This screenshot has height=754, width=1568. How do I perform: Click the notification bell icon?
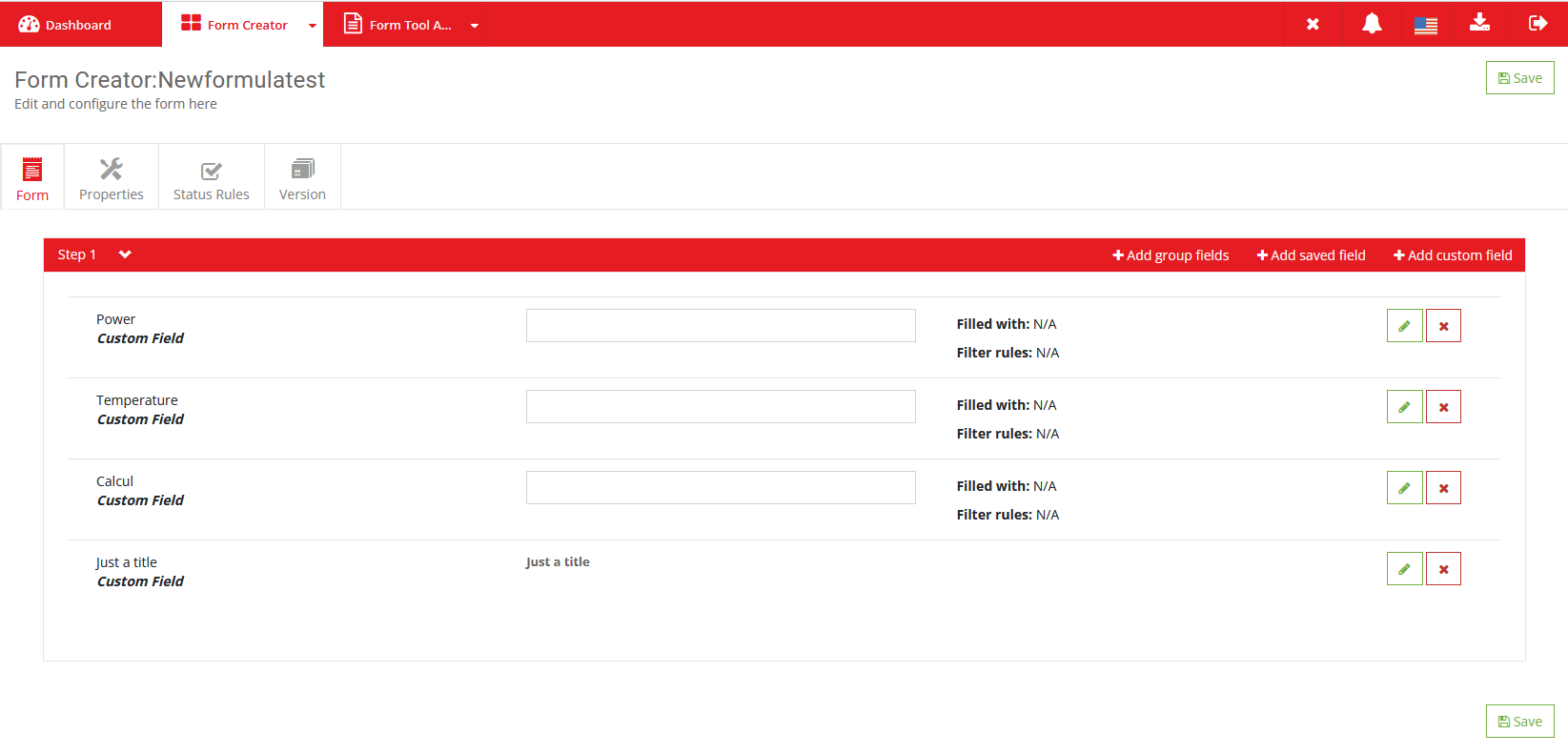pyautogui.click(x=1371, y=24)
